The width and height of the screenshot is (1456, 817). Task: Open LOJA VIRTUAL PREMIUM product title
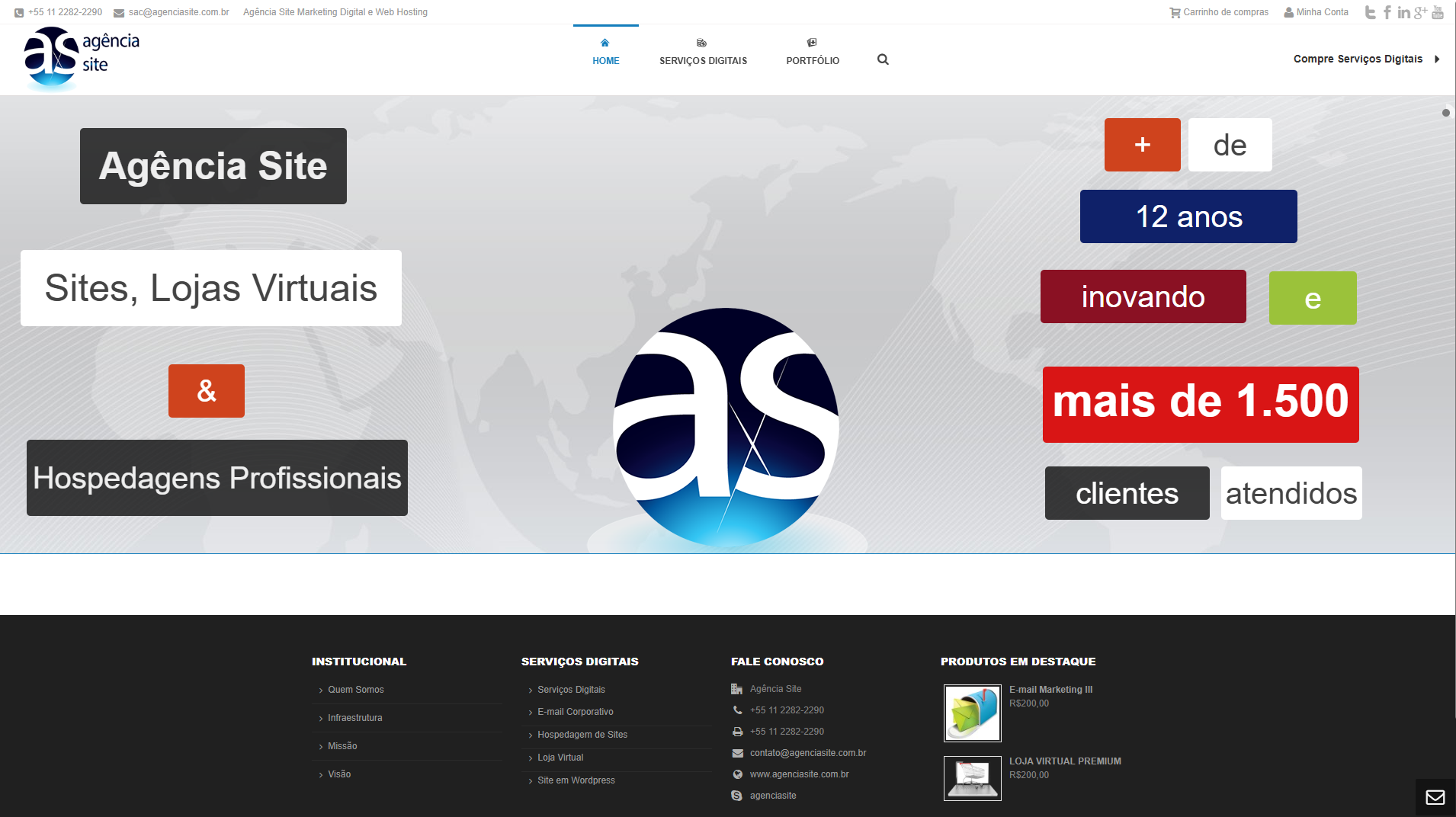[x=1065, y=761]
